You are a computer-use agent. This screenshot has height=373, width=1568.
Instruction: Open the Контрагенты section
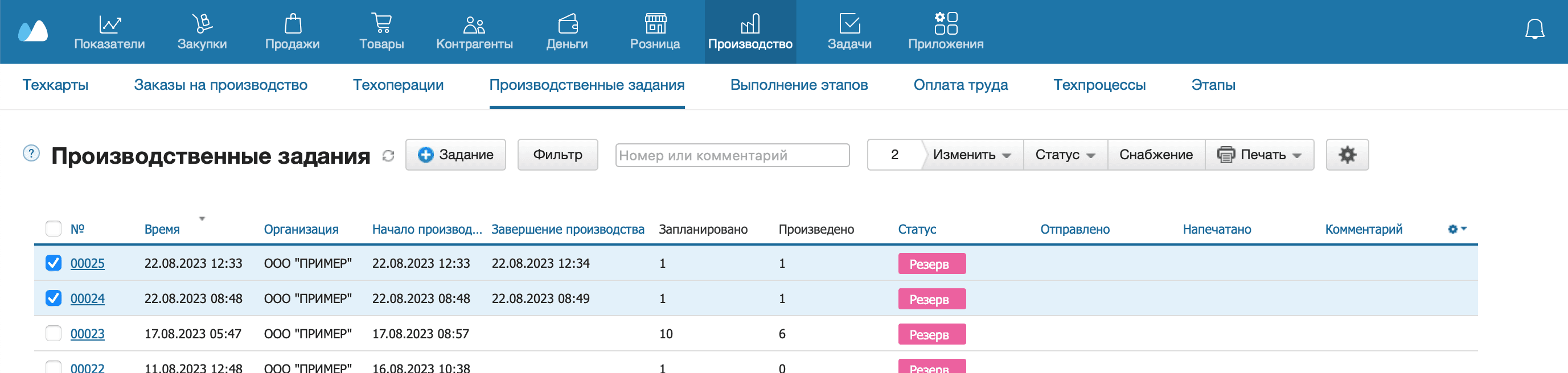tap(474, 32)
